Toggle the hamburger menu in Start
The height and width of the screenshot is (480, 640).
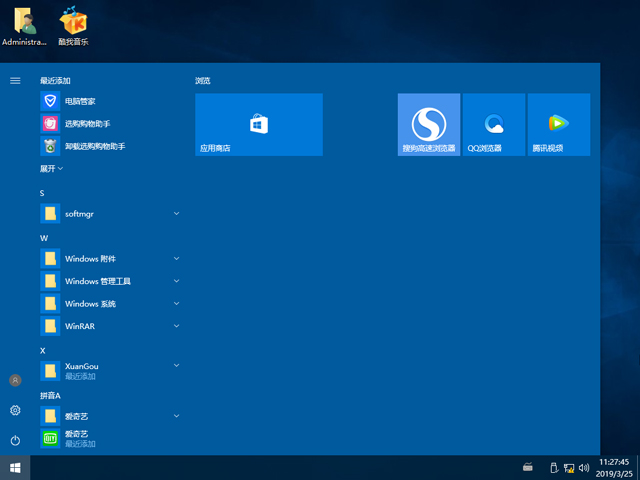pyautogui.click(x=15, y=80)
